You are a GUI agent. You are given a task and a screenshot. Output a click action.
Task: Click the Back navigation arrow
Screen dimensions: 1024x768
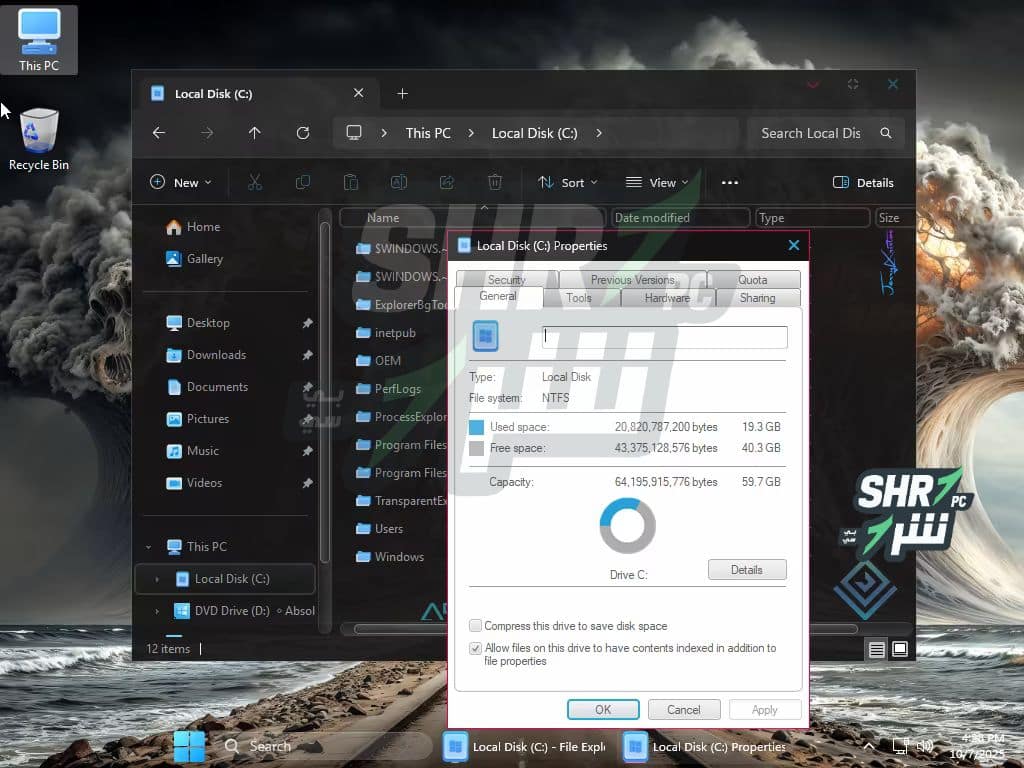pos(158,133)
